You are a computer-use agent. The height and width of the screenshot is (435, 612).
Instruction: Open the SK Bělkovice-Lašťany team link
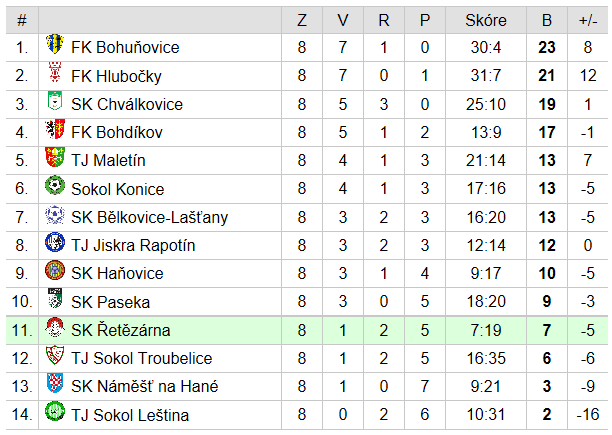tap(149, 217)
